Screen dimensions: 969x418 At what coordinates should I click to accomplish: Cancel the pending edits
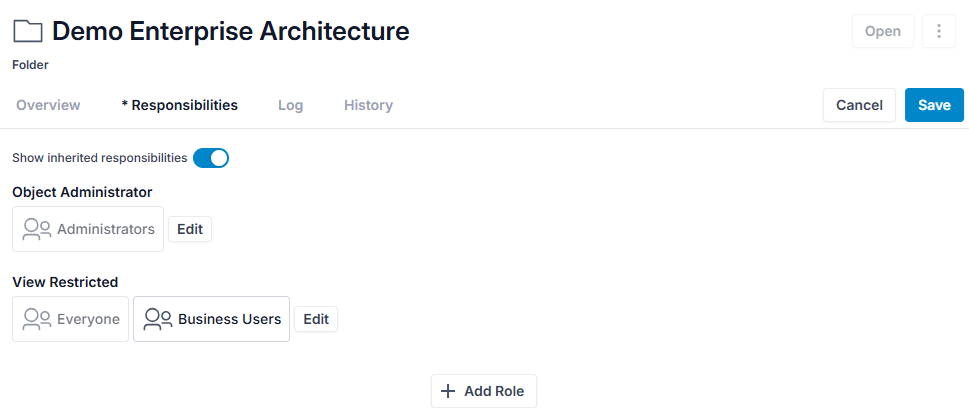859,105
